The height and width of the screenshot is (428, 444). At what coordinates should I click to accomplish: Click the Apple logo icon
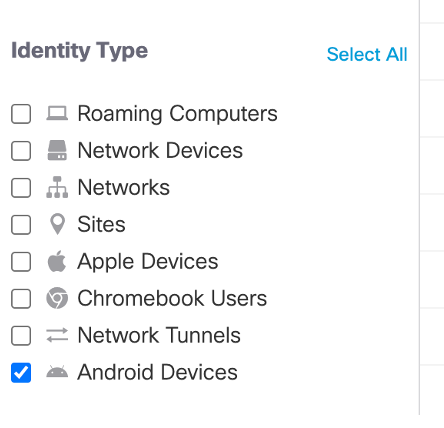57,261
